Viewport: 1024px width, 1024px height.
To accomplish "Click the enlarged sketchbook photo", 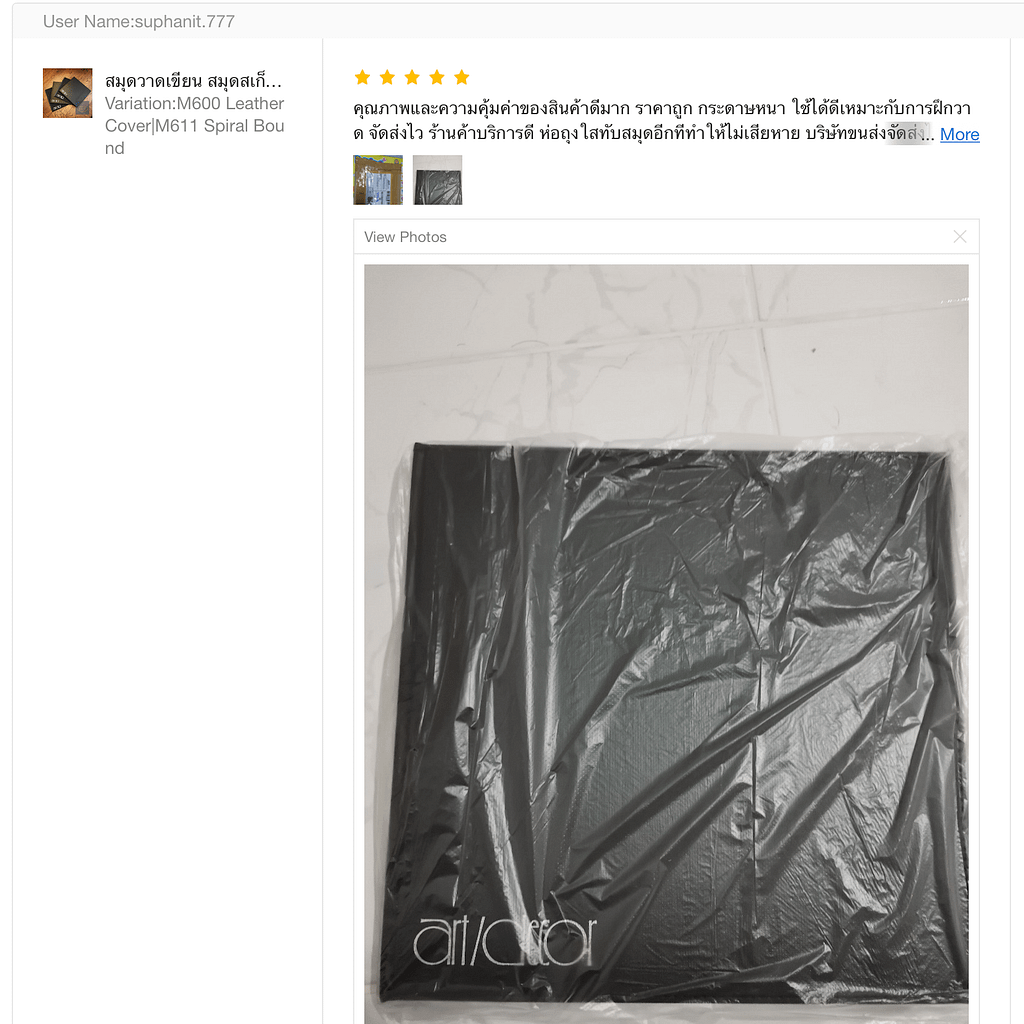I will (x=666, y=644).
